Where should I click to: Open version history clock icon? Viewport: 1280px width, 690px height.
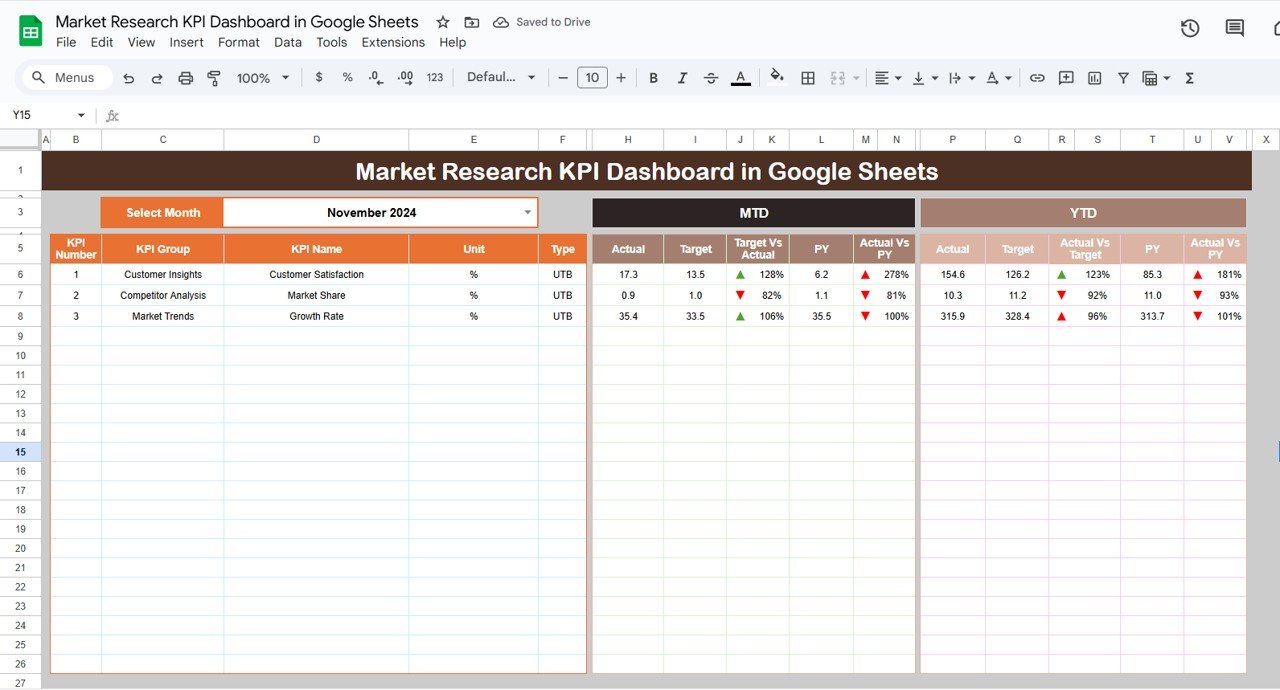coord(1190,28)
